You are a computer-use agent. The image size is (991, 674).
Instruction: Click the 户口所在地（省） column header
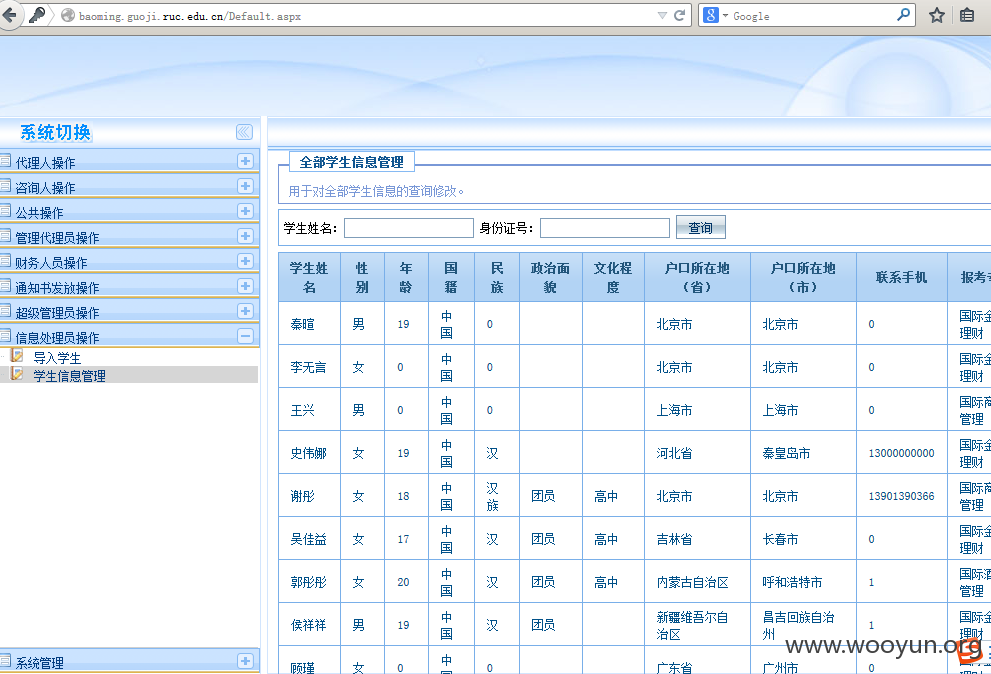coord(697,278)
